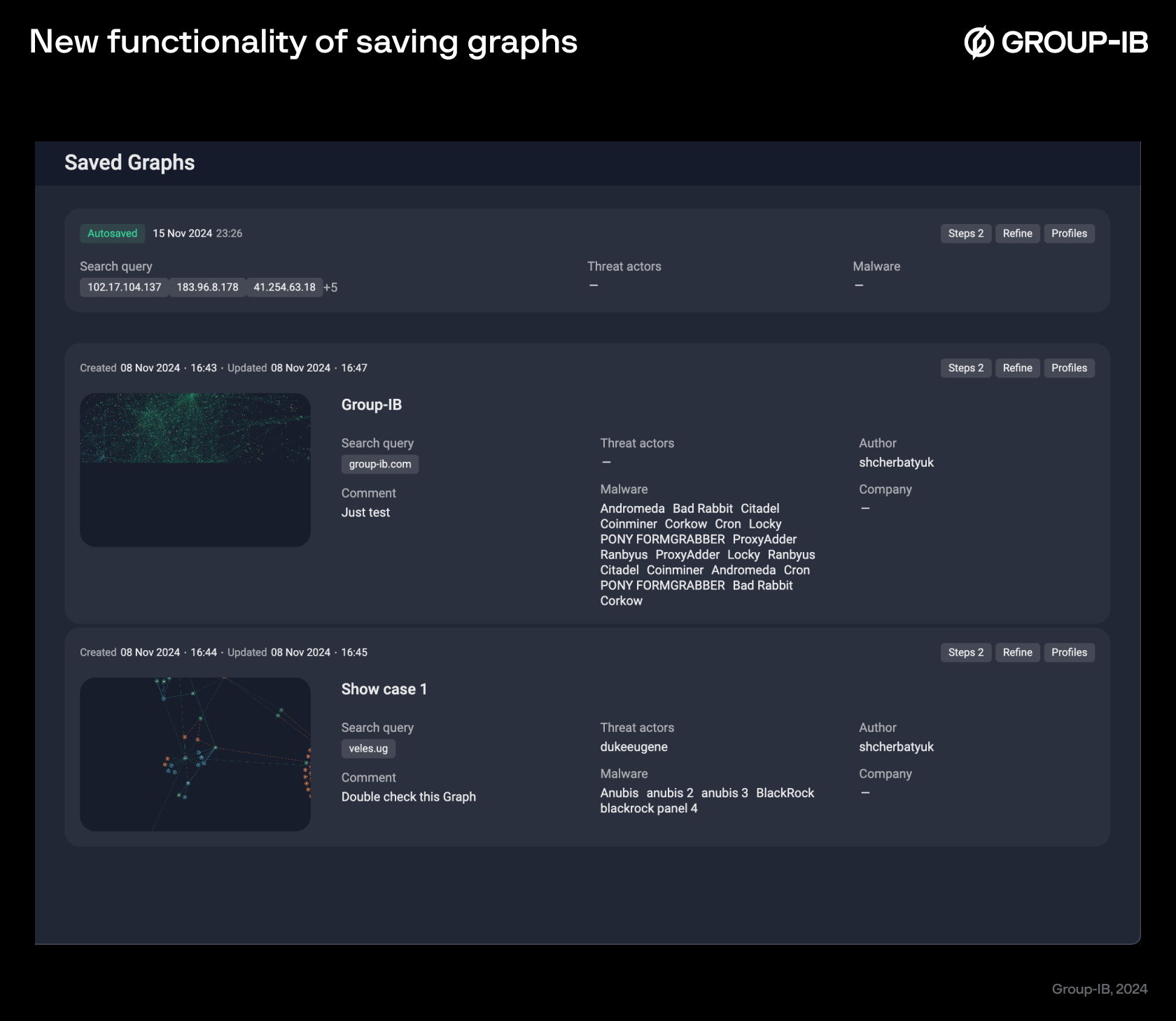1176x1021 pixels.
Task: Click the Autosaved status badge
Action: pos(112,233)
